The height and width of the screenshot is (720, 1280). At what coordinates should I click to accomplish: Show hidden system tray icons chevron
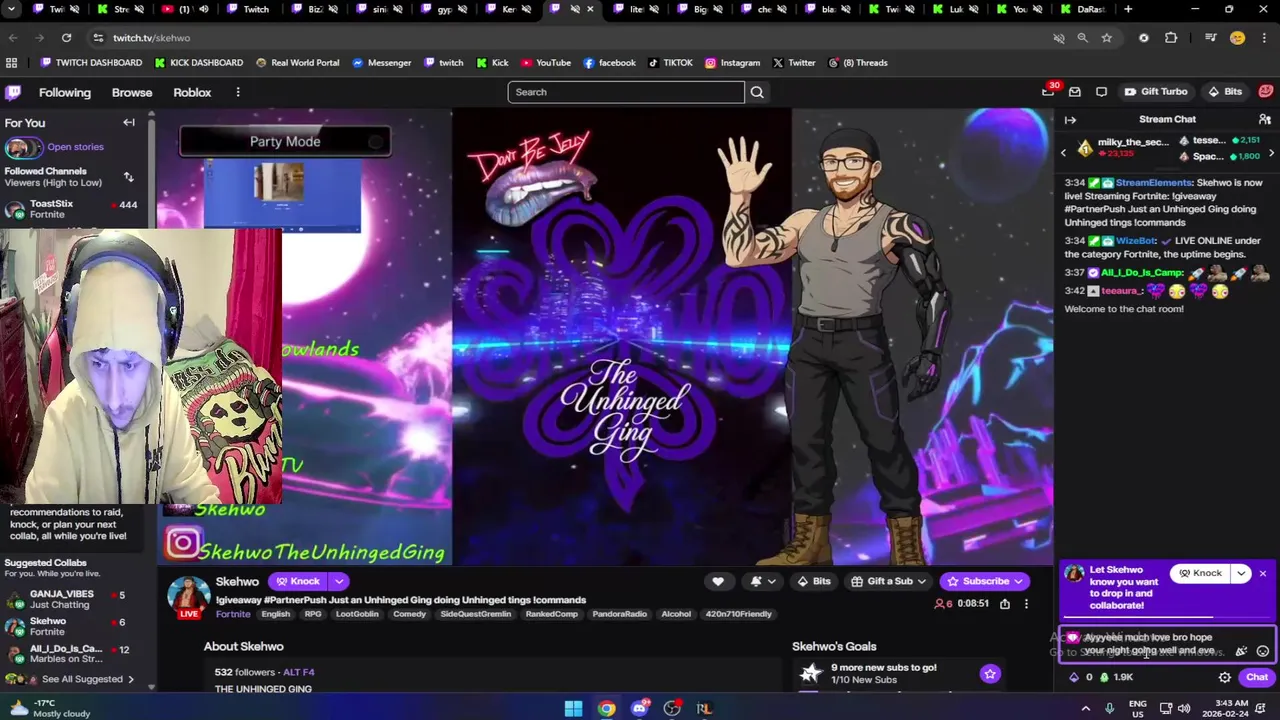click(1086, 708)
